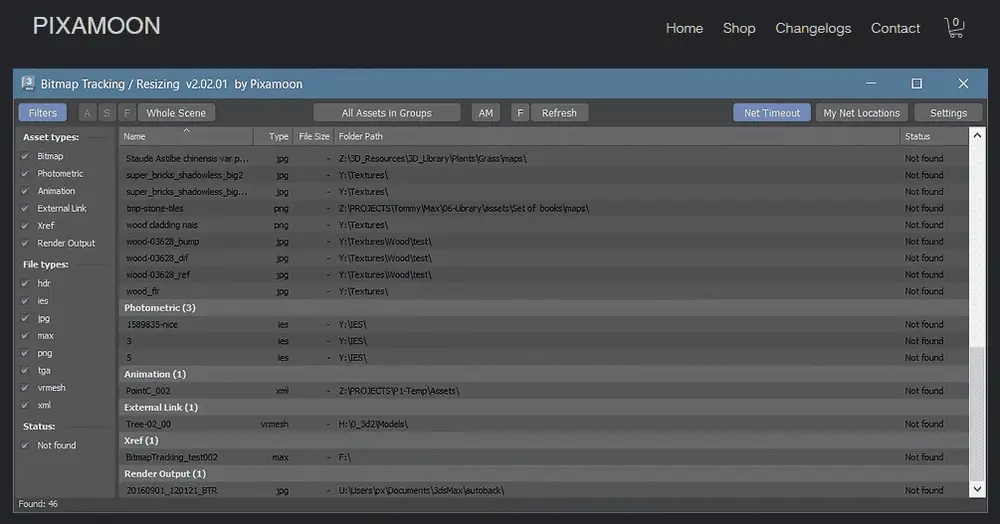Screen dimensions: 1000x524
Task: Toggle the S filter button
Action: (x=107, y=113)
